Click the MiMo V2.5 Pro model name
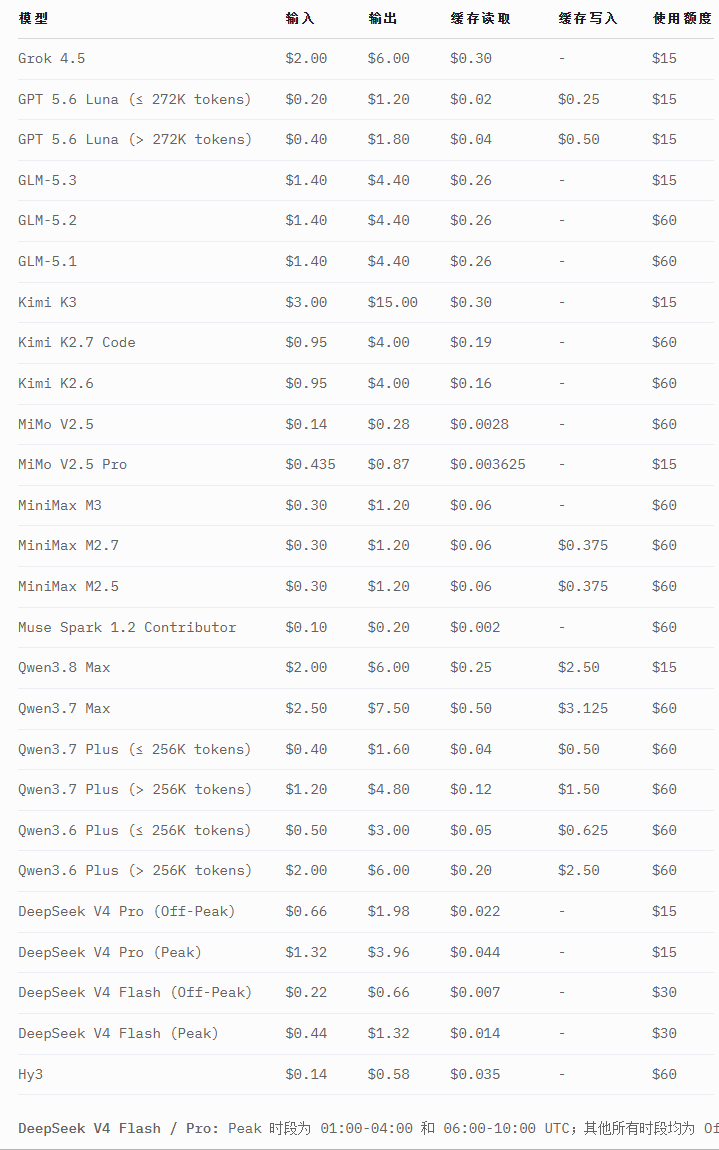719x1150 pixels. click(73, 464)
